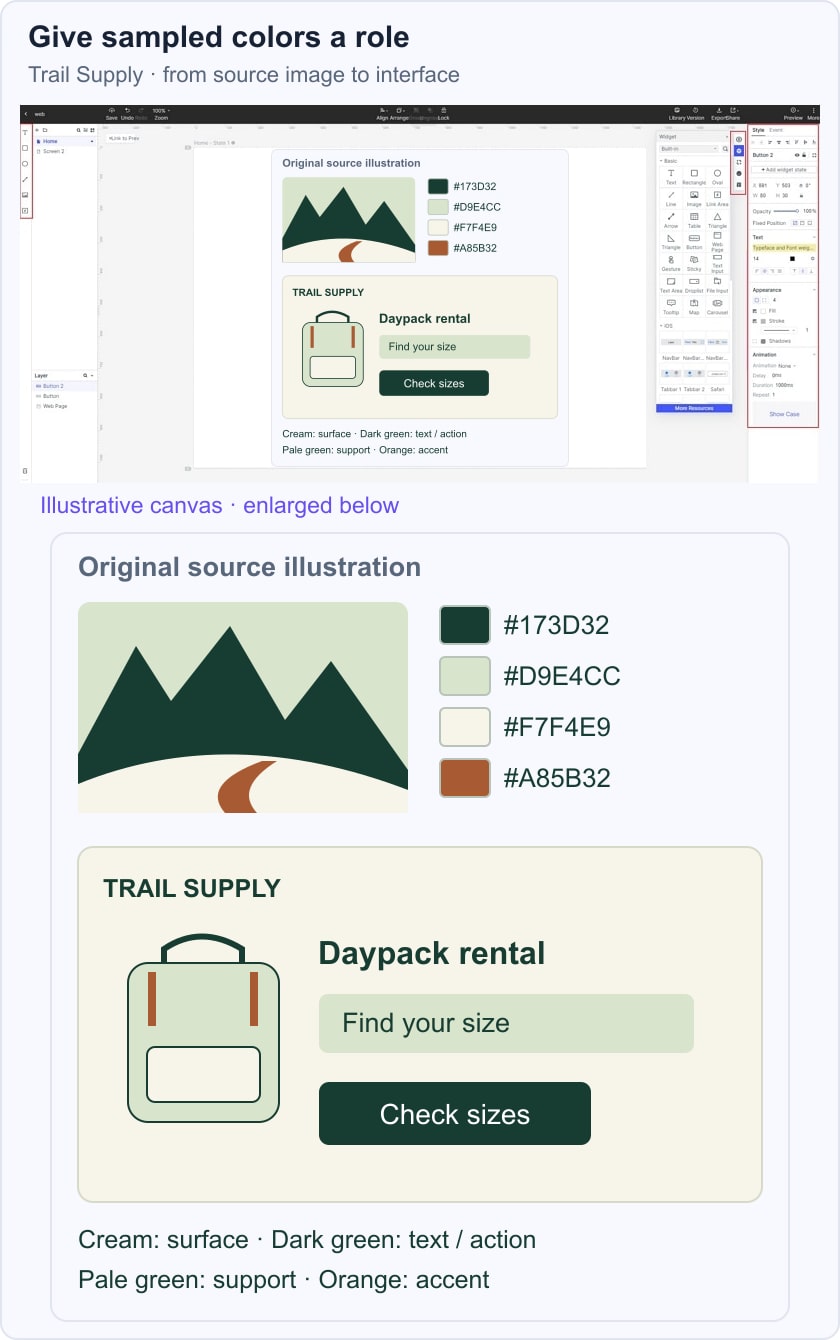The height and width of the screenshot is (1340, 840).
Task: Click the black text color swatch
Action: (x=792, y=259)
